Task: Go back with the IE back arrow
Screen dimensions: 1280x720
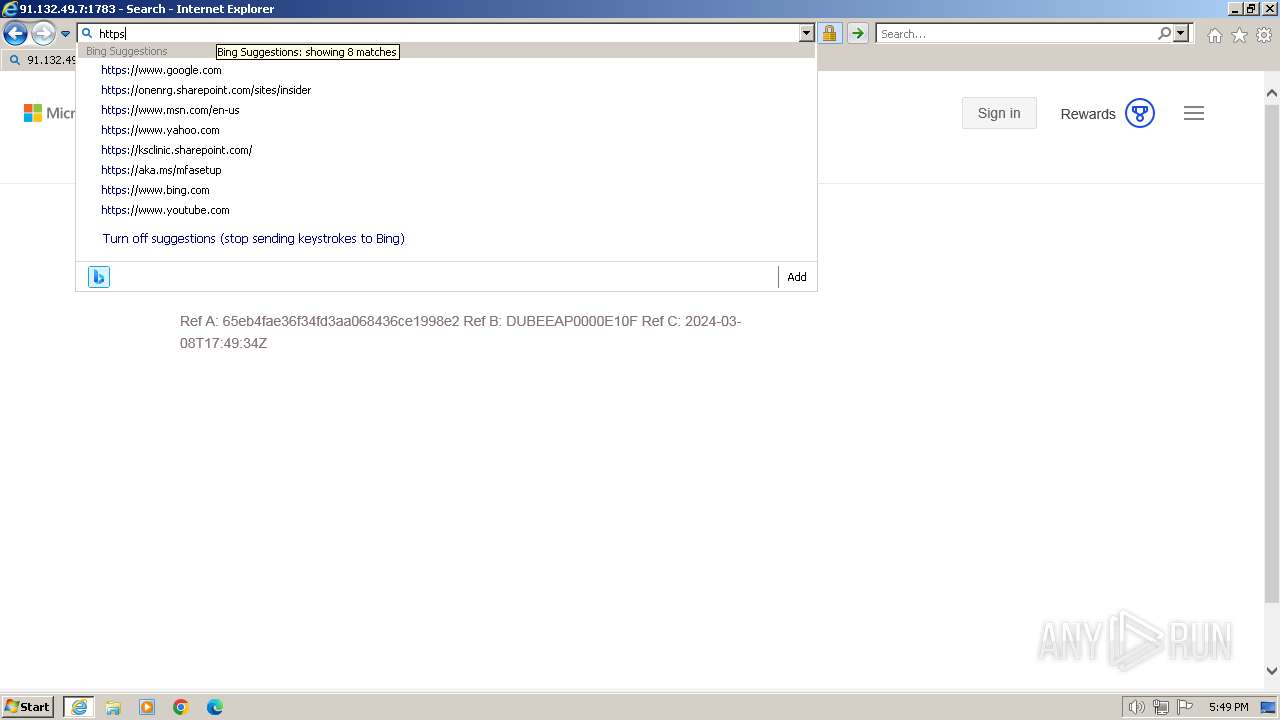Action: 15,34
